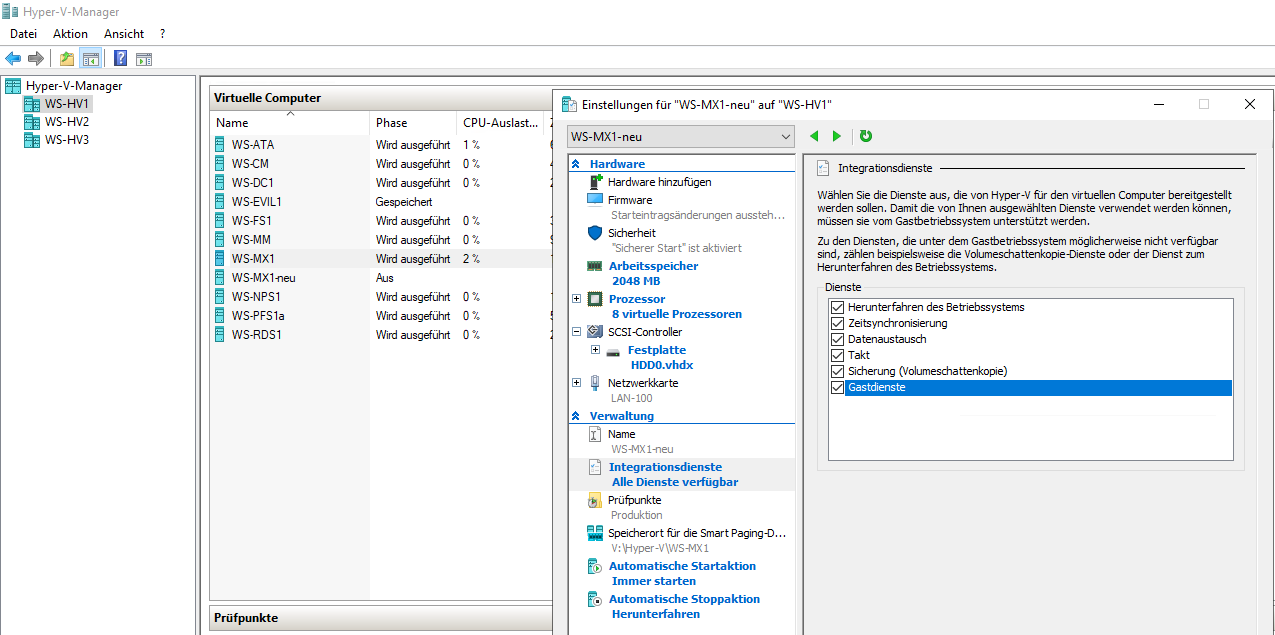Toggle the console tree toolbar icon

[90, 59]
